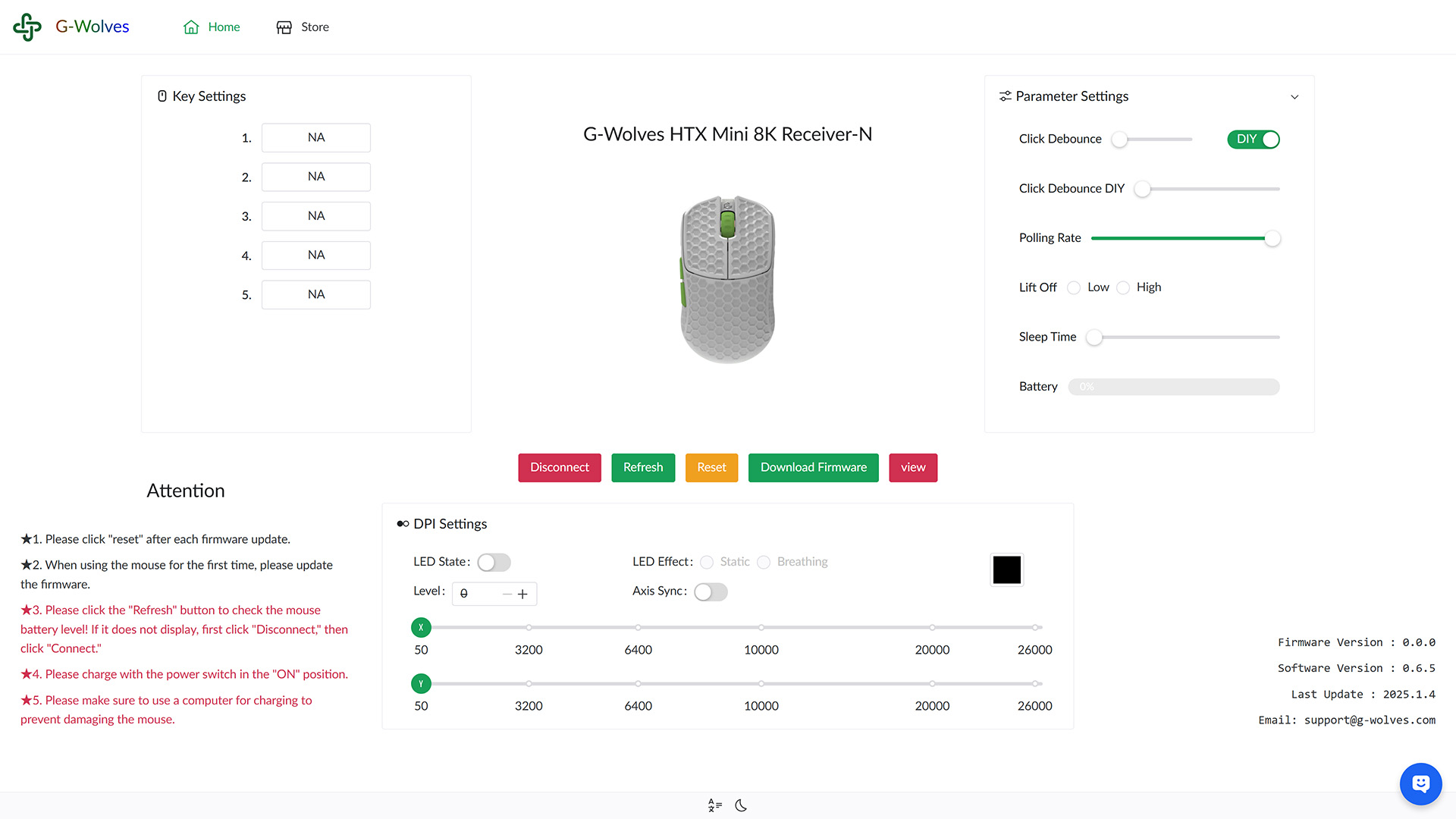Click the "Attention" heading
1456x819 pixels.
(186, 491)
